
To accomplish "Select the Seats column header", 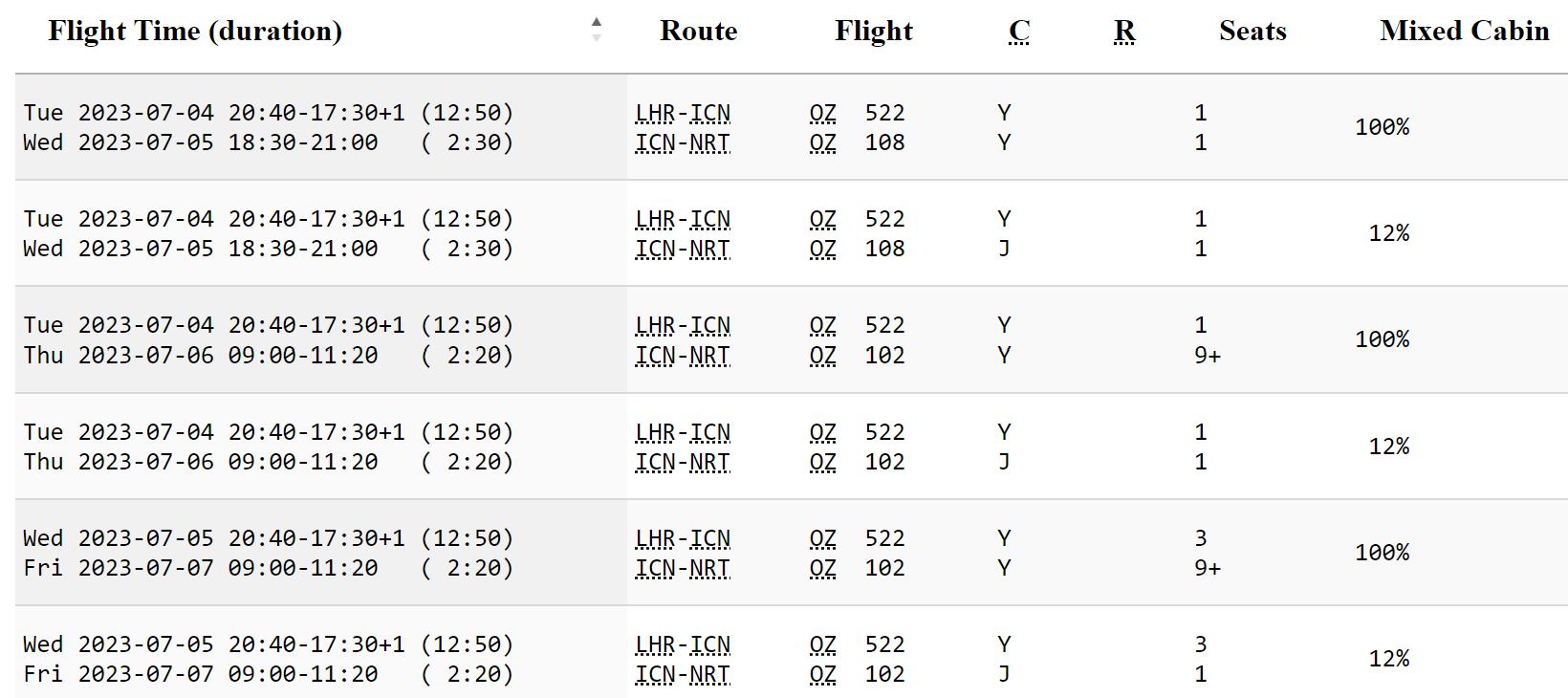I will coord(1252,31).
